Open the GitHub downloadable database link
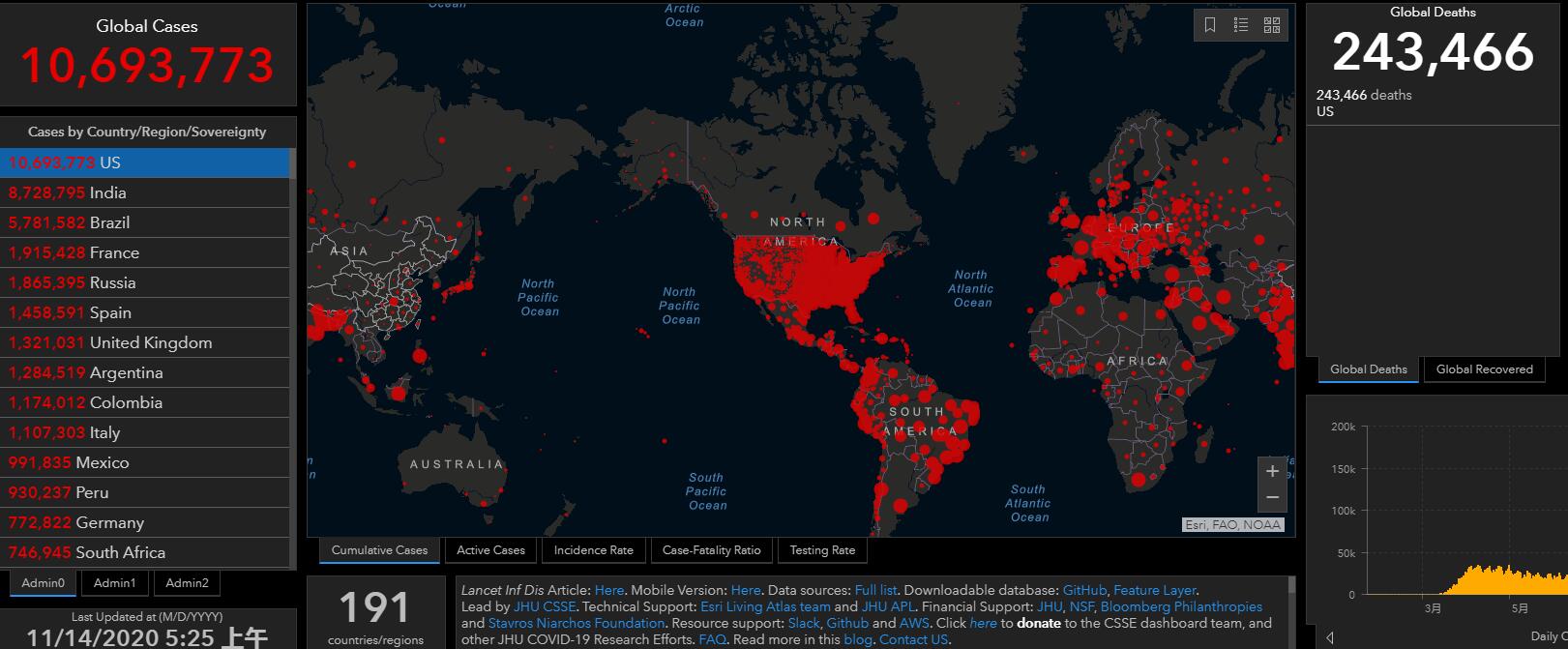The image size is (1568, 649). click(1084, 590)
